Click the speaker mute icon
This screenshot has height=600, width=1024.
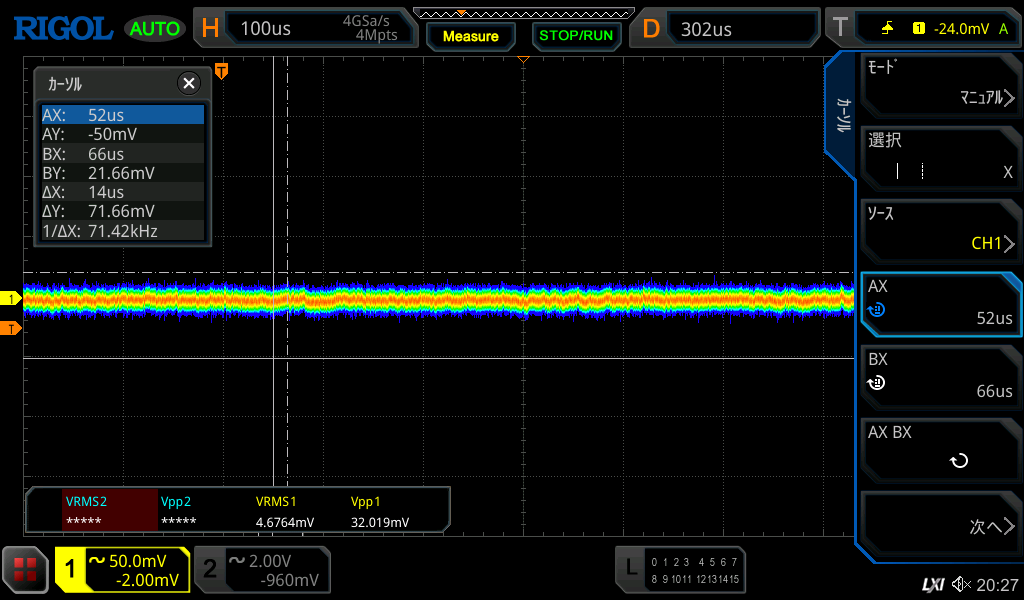point(961,584)
